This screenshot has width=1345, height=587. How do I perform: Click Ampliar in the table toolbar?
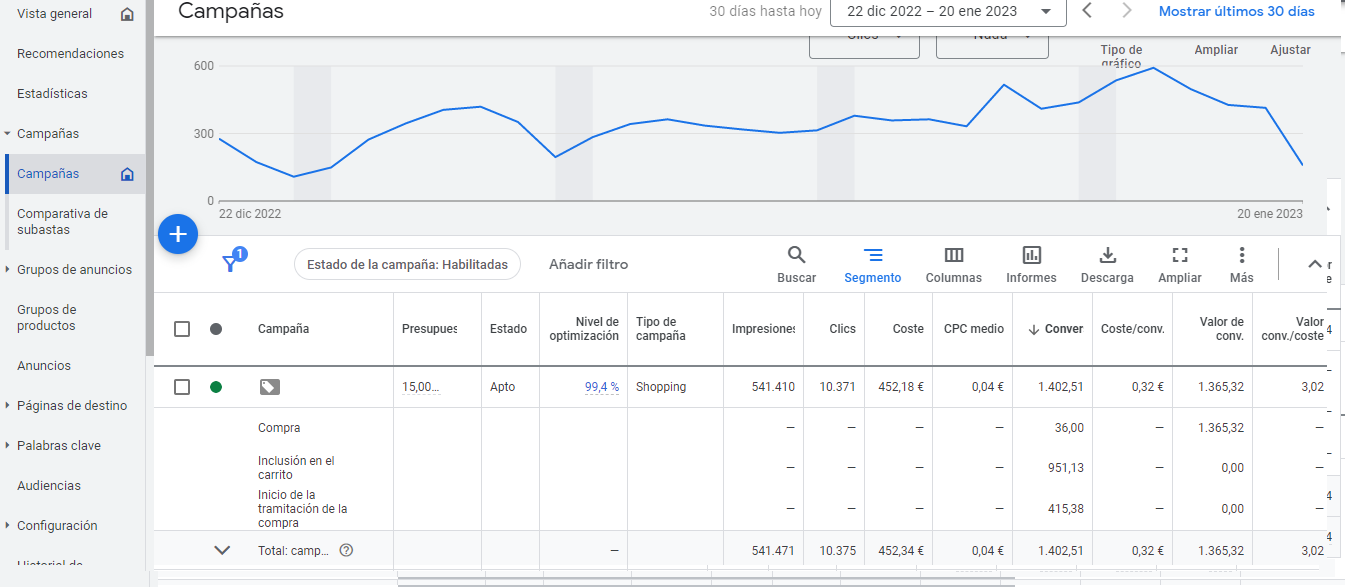coord(1180,265)
